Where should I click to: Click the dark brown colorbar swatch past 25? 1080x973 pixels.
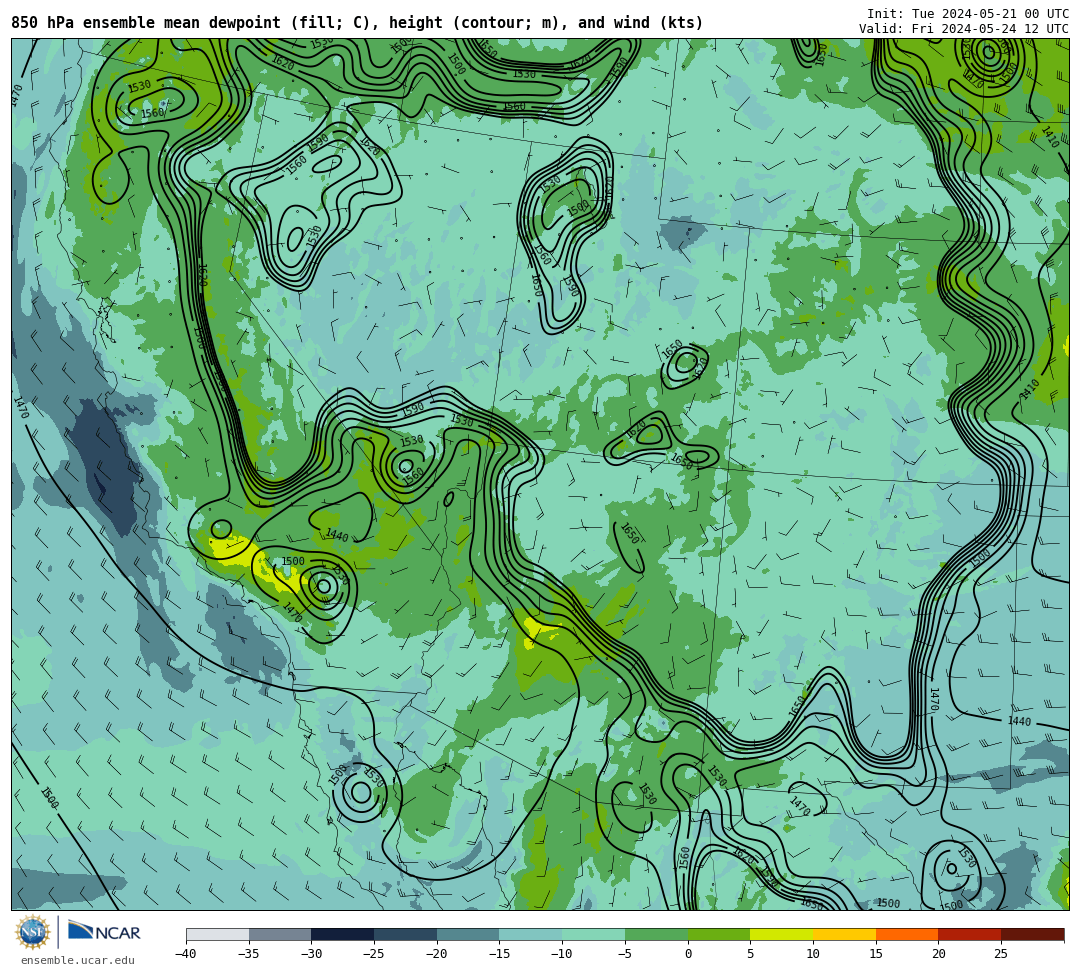[1032, 934]
